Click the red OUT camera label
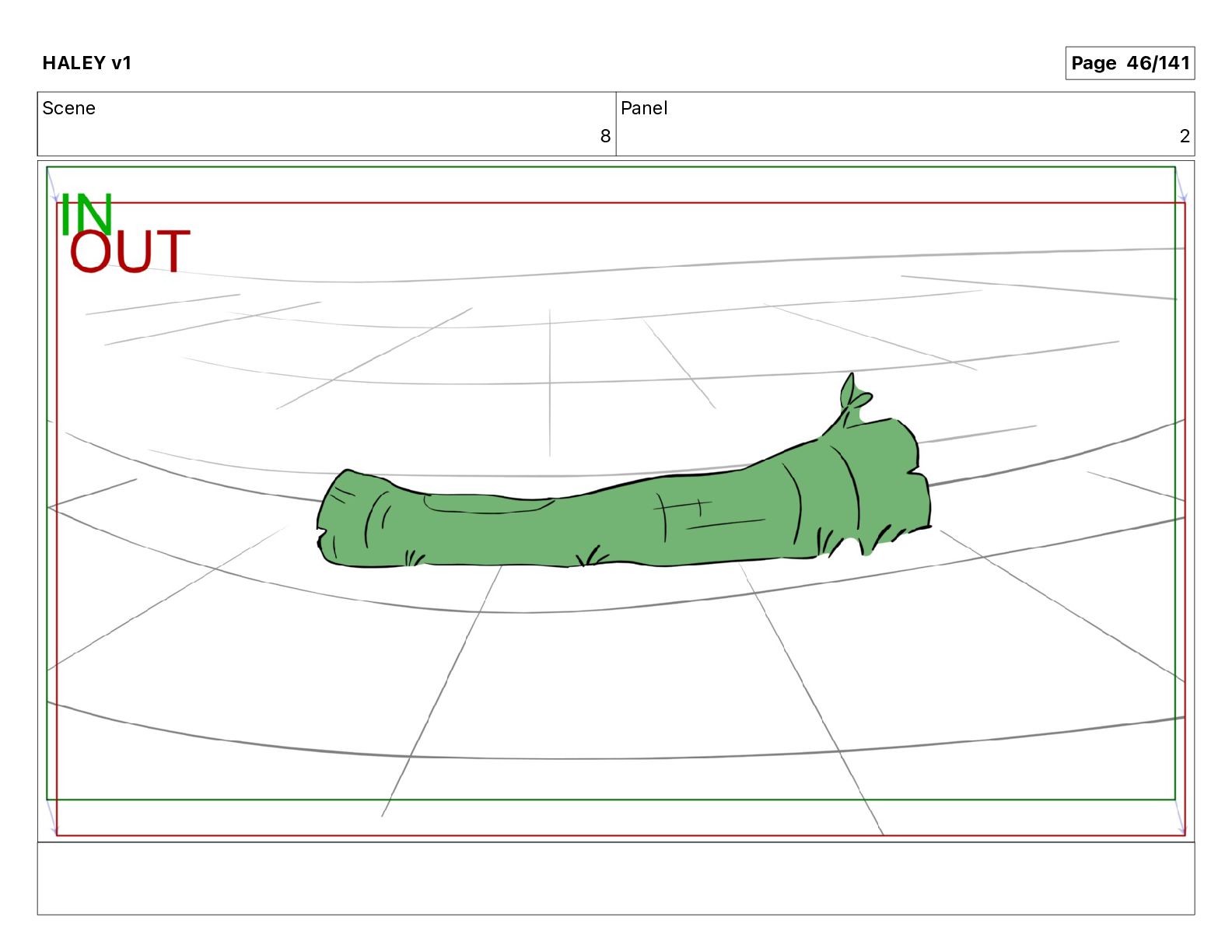This screenshot has height=952, width=1232. pyautogui.click(x=130, y=250)
